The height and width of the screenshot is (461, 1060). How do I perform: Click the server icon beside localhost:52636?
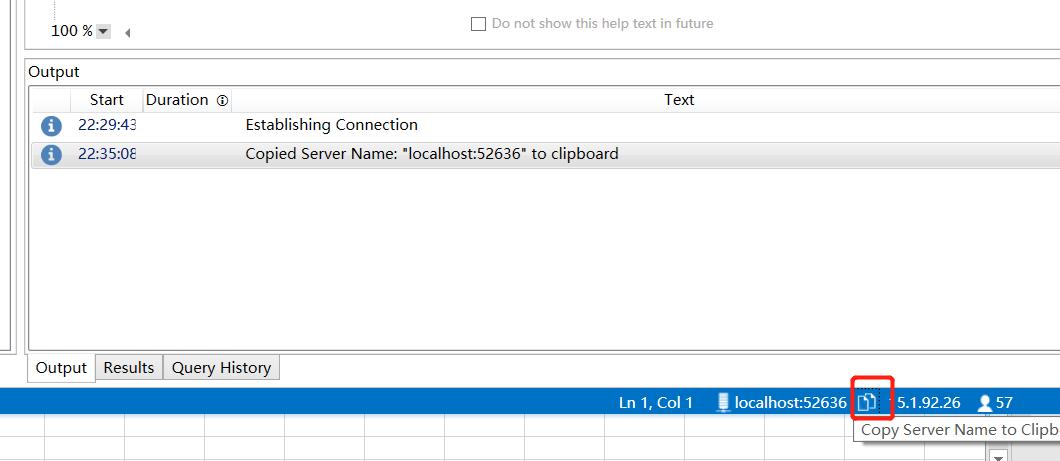click(723, 402)
